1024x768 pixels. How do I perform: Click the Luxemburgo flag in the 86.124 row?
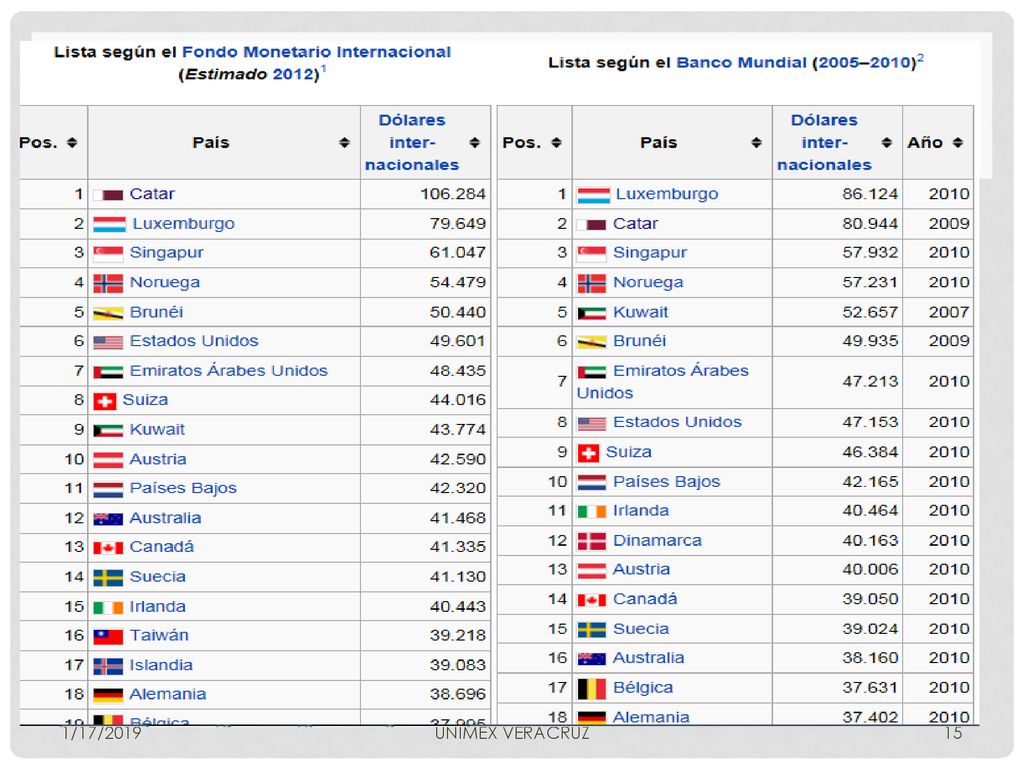(x=594, y=195)
